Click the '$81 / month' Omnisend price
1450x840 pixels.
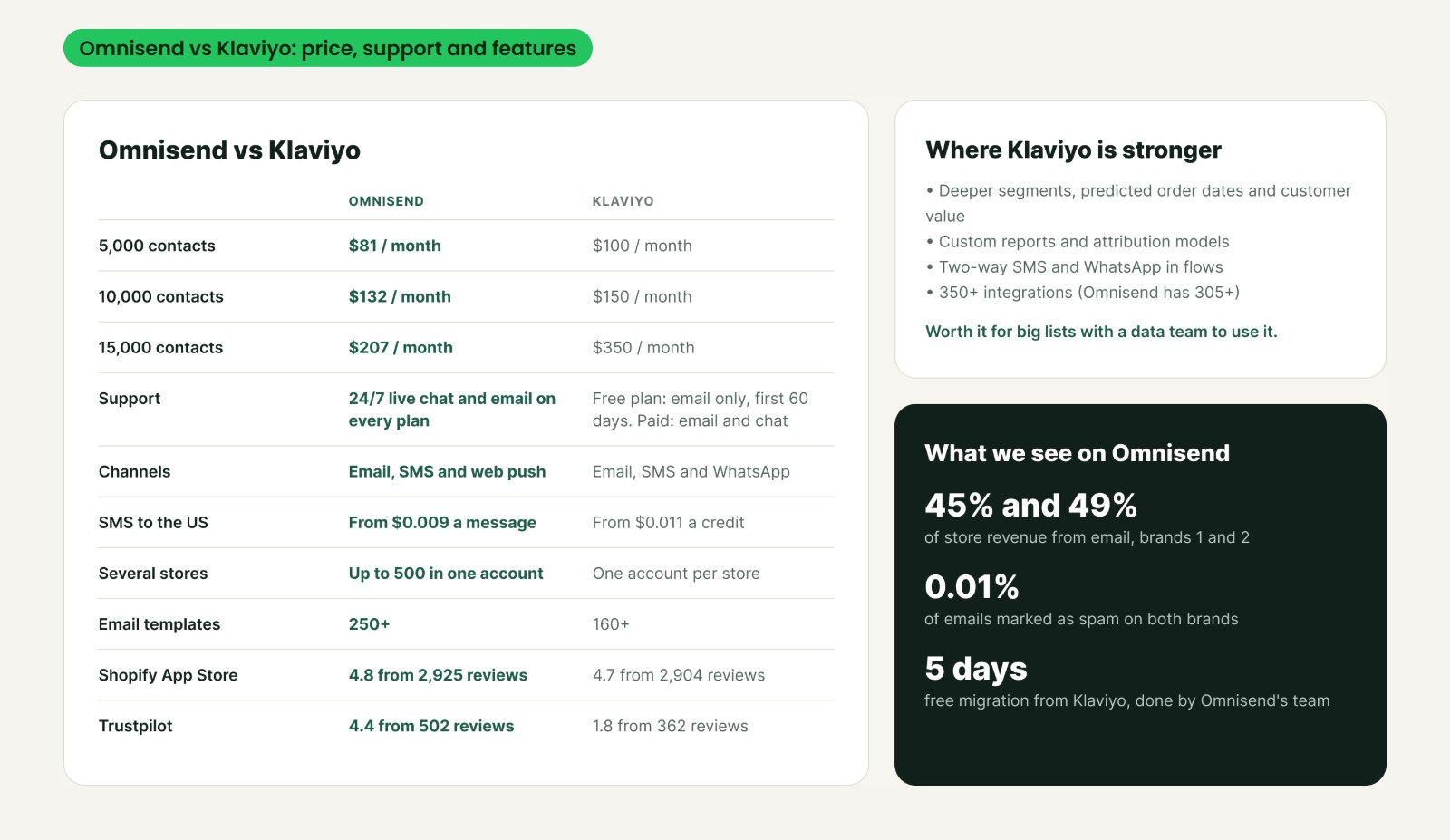pos(395,246)
